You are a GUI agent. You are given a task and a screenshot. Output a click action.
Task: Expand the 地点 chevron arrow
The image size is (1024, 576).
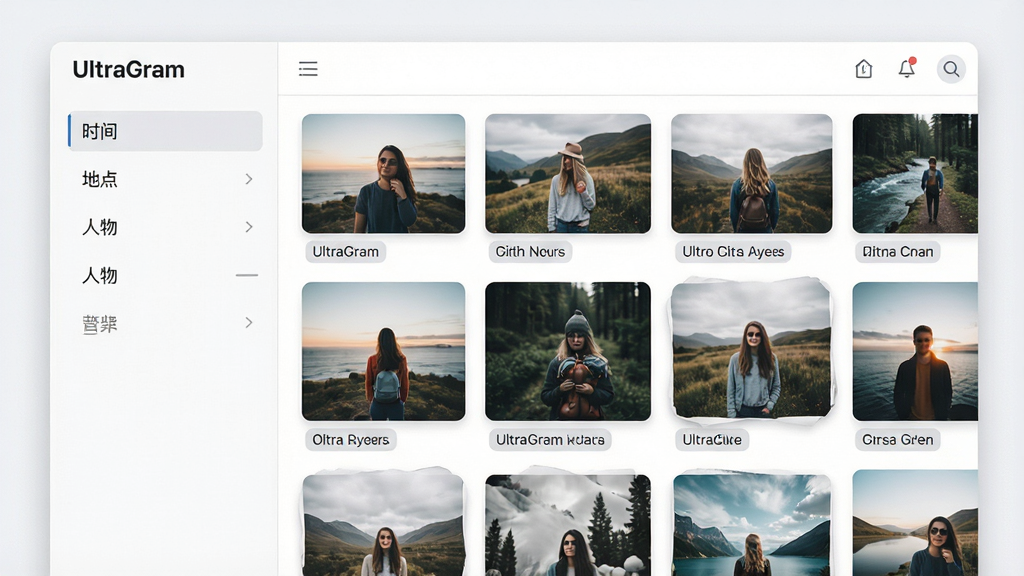point(249,179)
